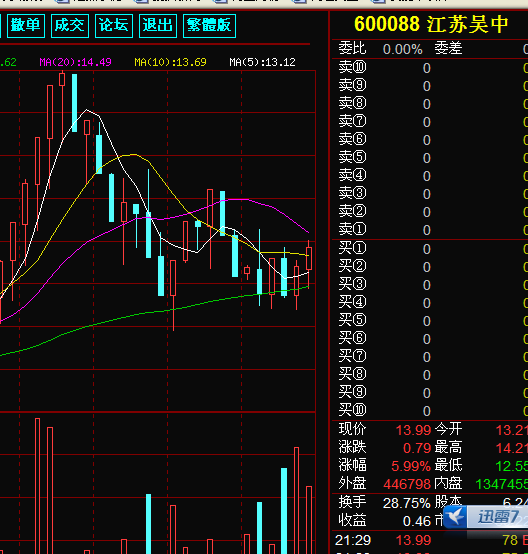Open the 论坛 forum link

114,25
